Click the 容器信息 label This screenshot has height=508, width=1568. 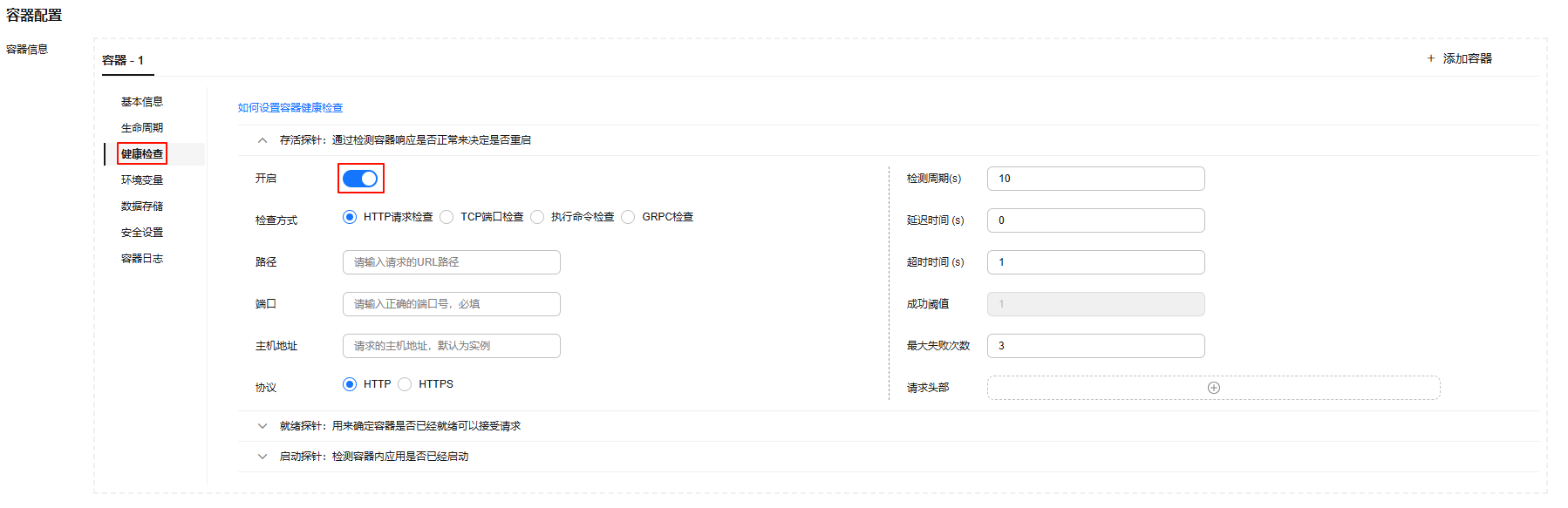click(27, 50)
